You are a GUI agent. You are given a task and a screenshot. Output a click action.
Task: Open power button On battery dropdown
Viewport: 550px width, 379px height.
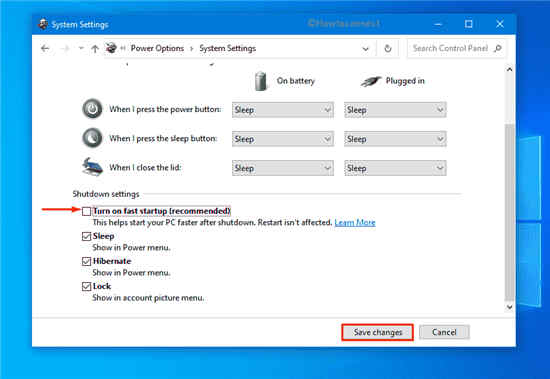283,110
